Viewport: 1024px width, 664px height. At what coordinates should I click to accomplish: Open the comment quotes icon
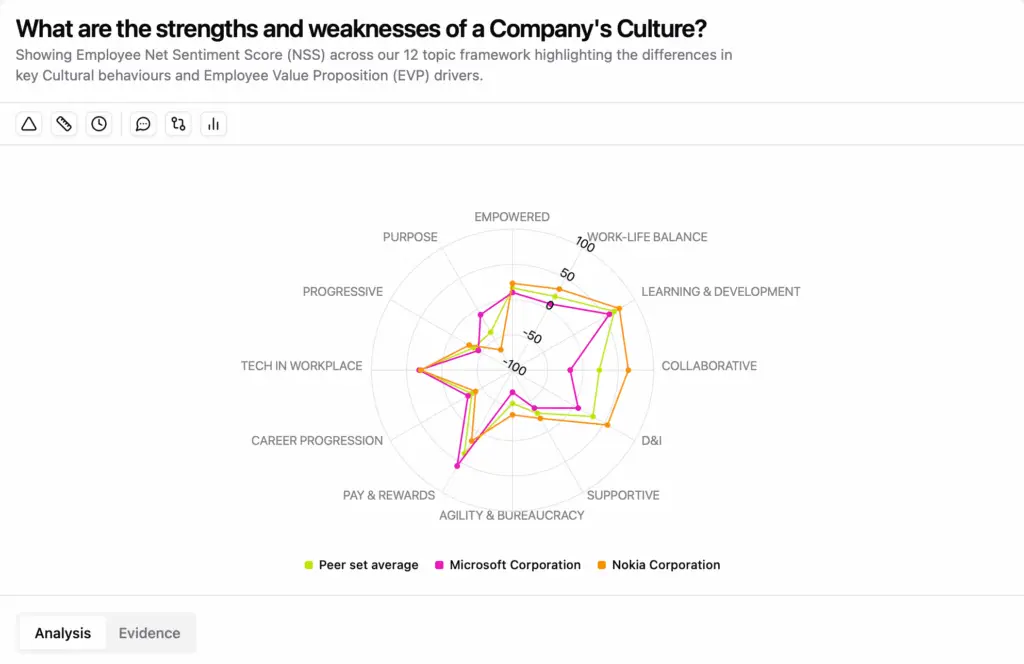tap(142, 123)
